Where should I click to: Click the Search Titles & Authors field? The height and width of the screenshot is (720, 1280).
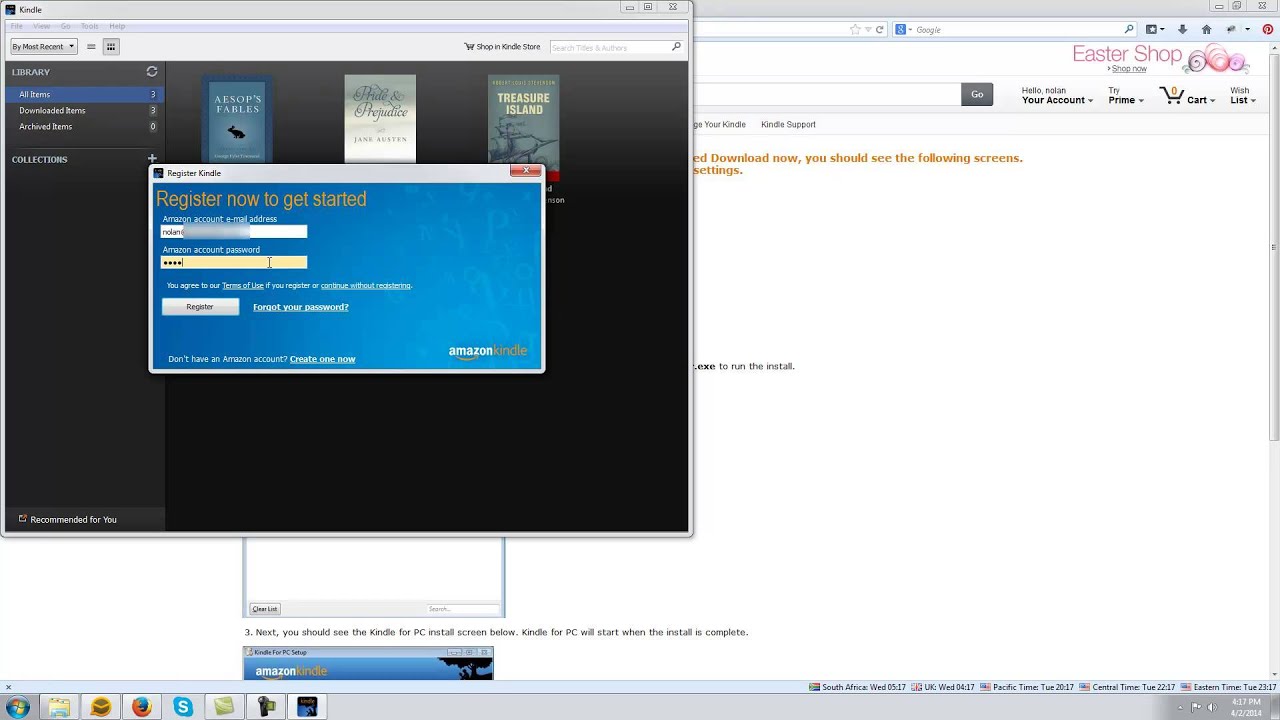(x=610, y=47)
